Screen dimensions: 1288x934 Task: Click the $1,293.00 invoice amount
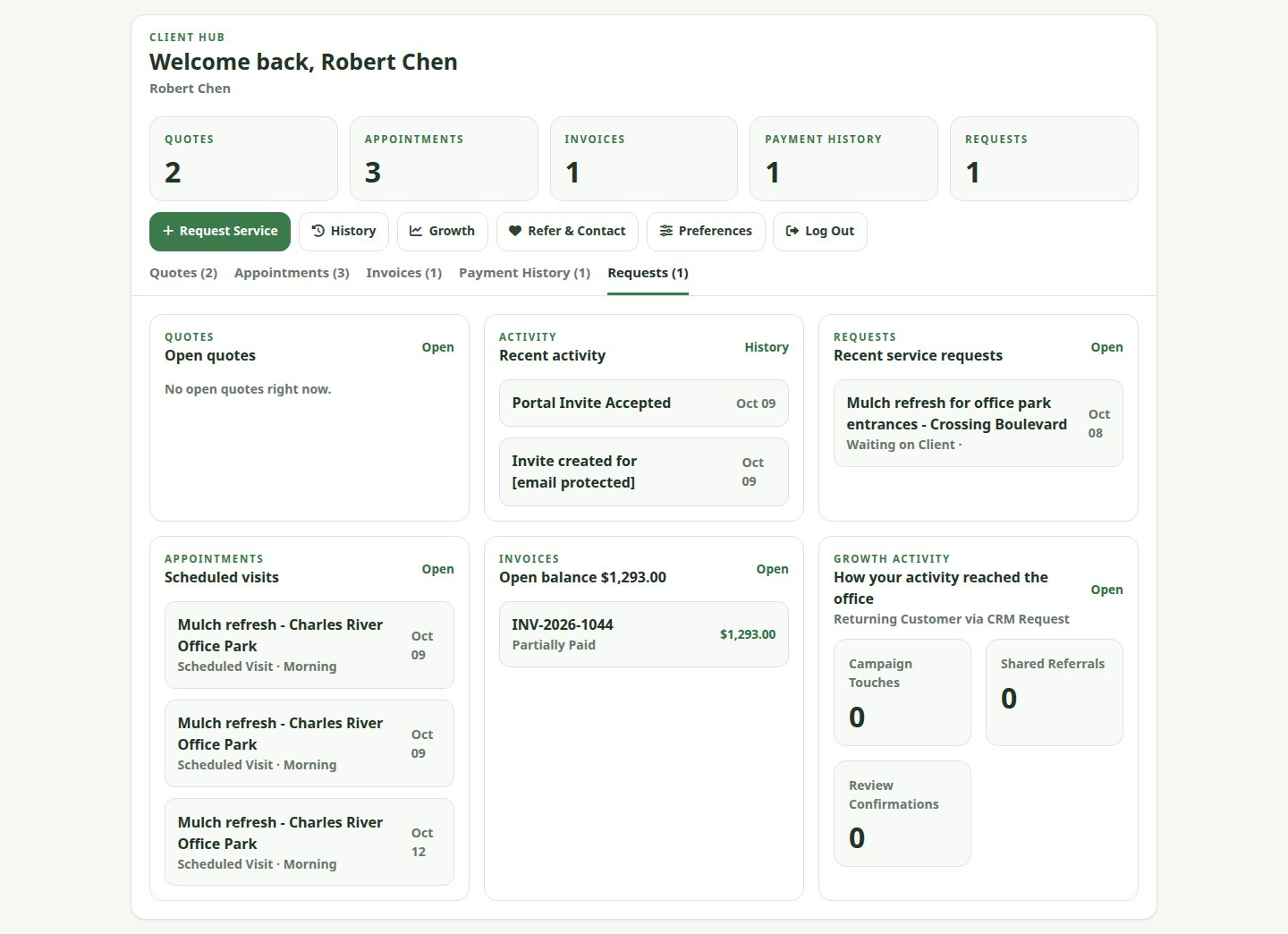(748, 634)
